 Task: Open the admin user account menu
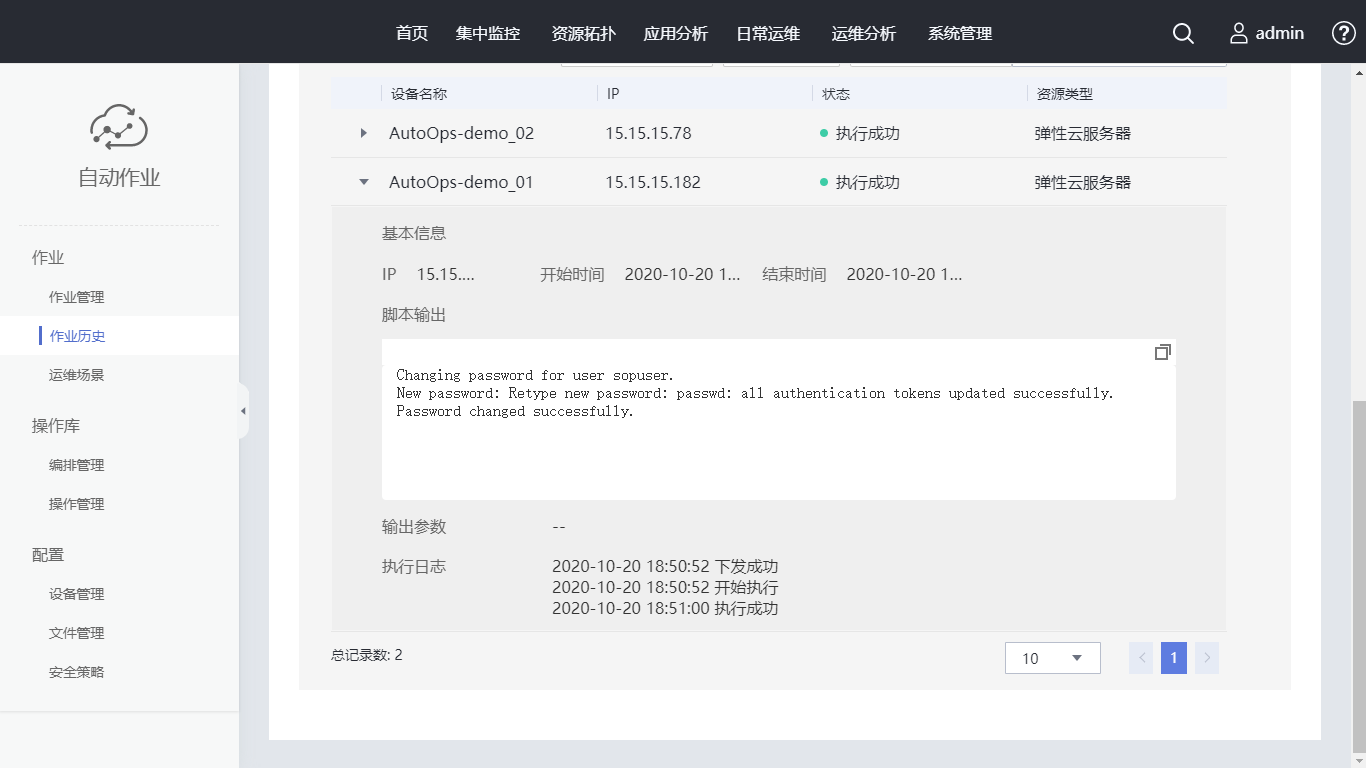[x=1267, y=33]
